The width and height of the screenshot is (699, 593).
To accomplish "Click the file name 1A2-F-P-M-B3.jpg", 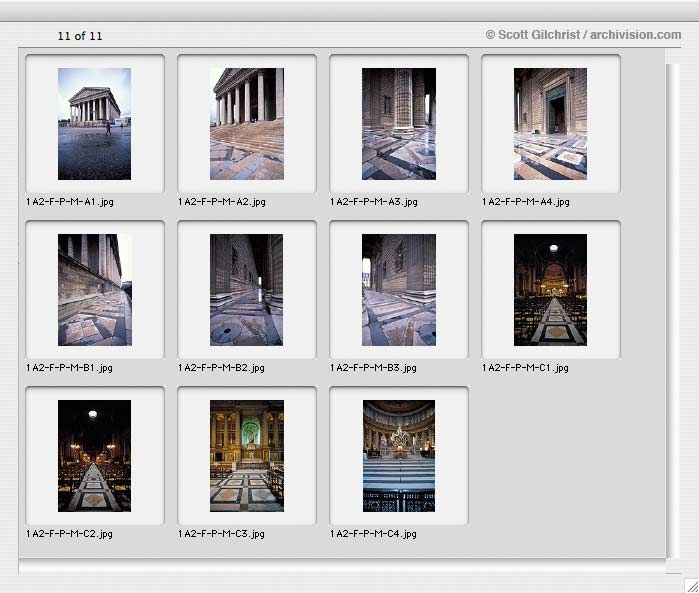I will click(x=374, y=368).
